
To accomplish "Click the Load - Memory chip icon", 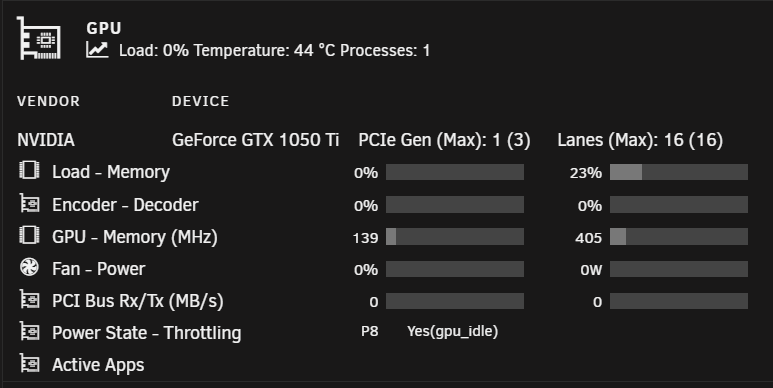I will coord(29,171).
